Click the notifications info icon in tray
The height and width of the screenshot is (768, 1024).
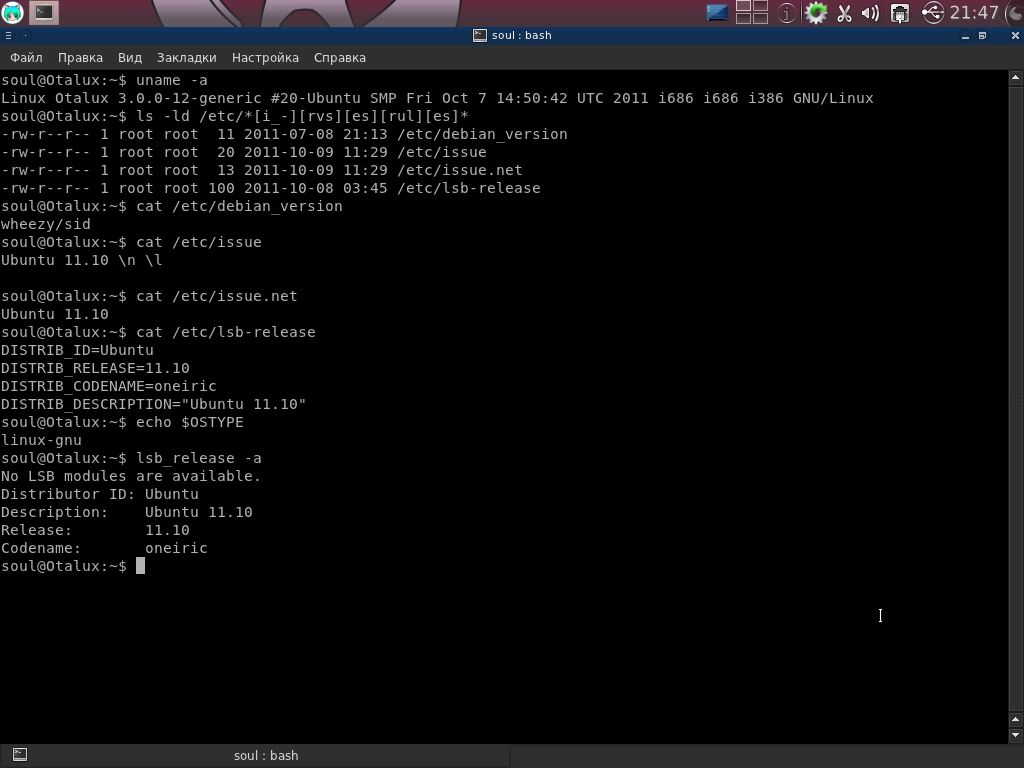pos(787,12)
